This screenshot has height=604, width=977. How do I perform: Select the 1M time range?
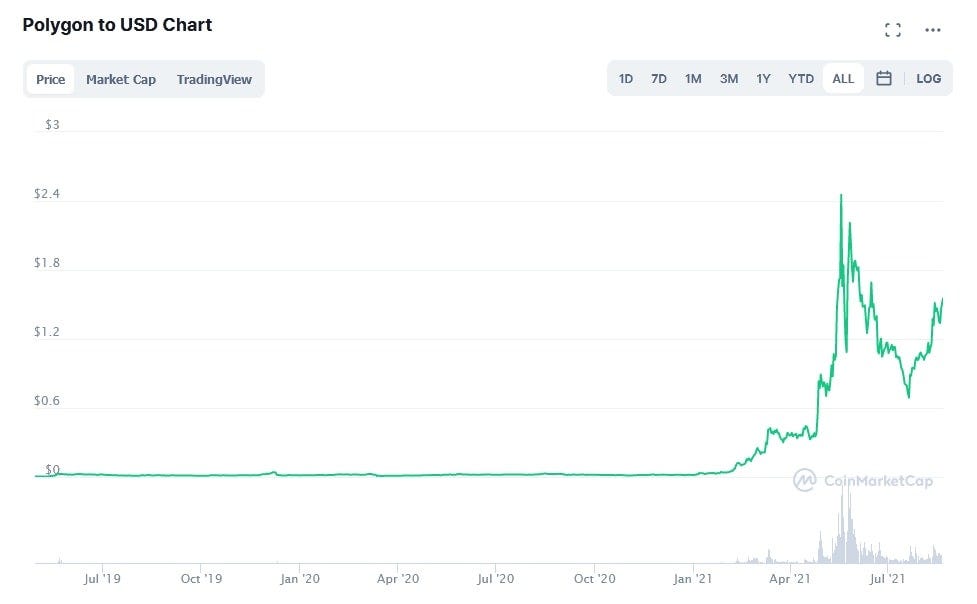click(693, 78)
